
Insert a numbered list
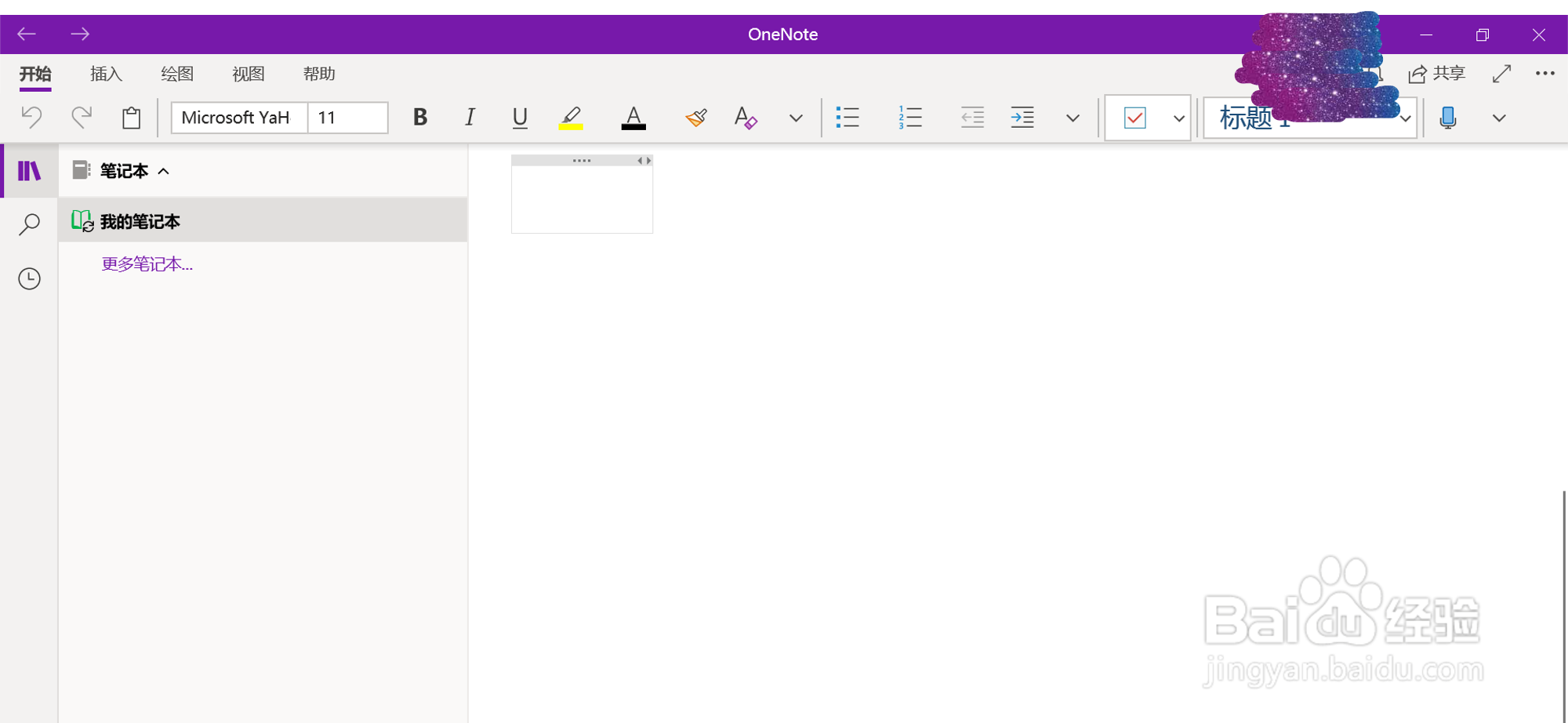910,118
